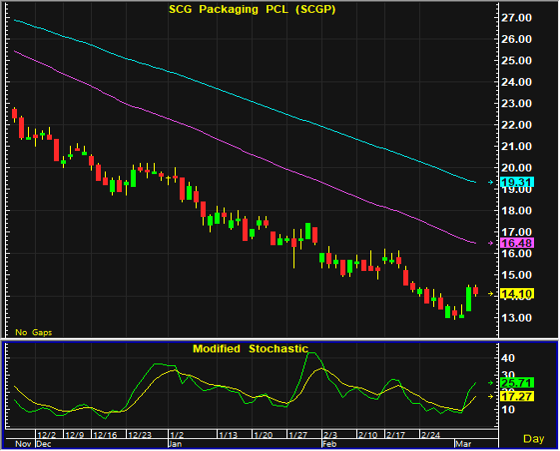
Task: Click the No Gaps label
Action: pos(34,332)
